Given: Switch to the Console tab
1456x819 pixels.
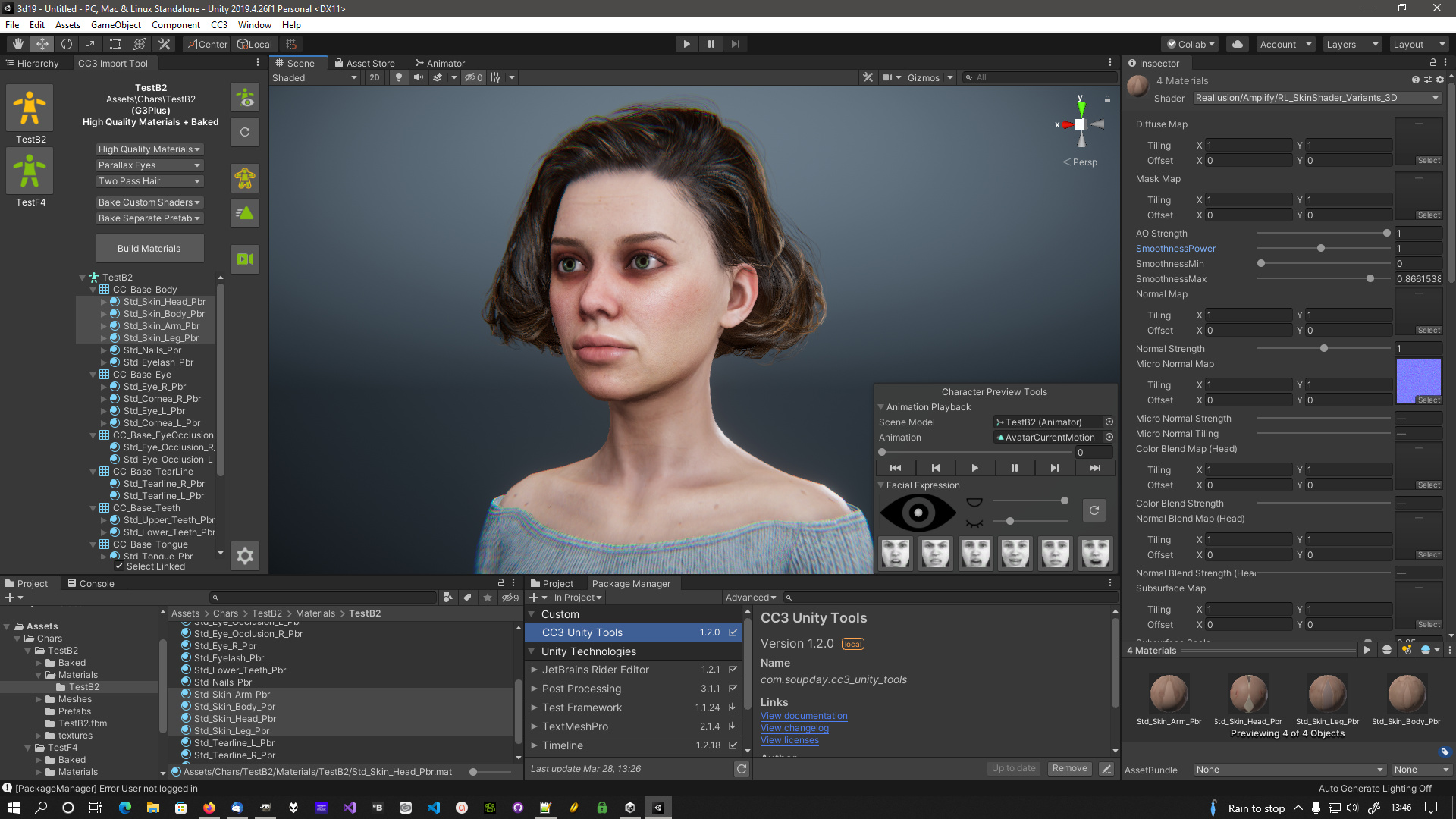Looking at the screenshot, I should point(91,583).
